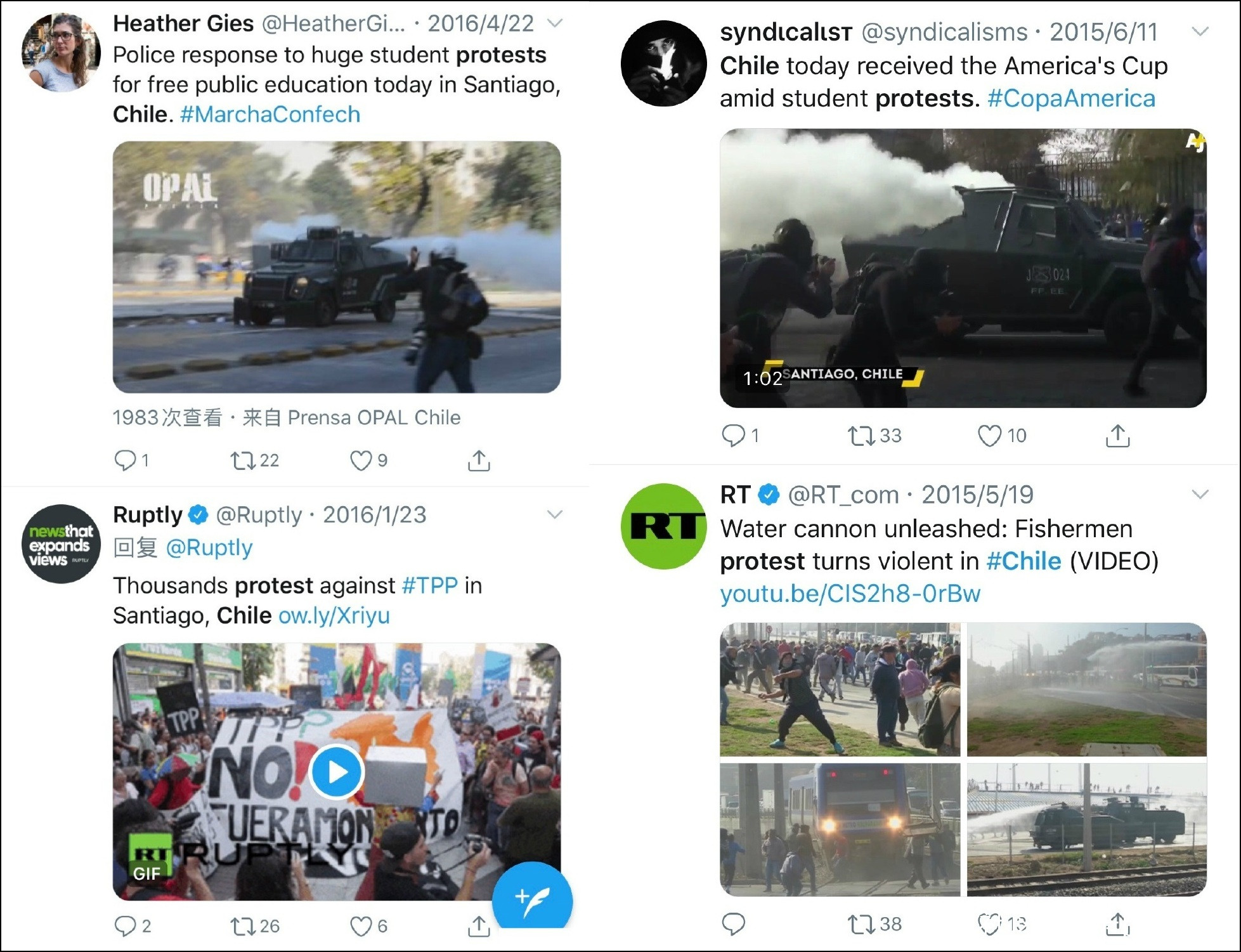
Task: Open the #CopaAmerica hashtag
Action: (x=1072, y=98)
